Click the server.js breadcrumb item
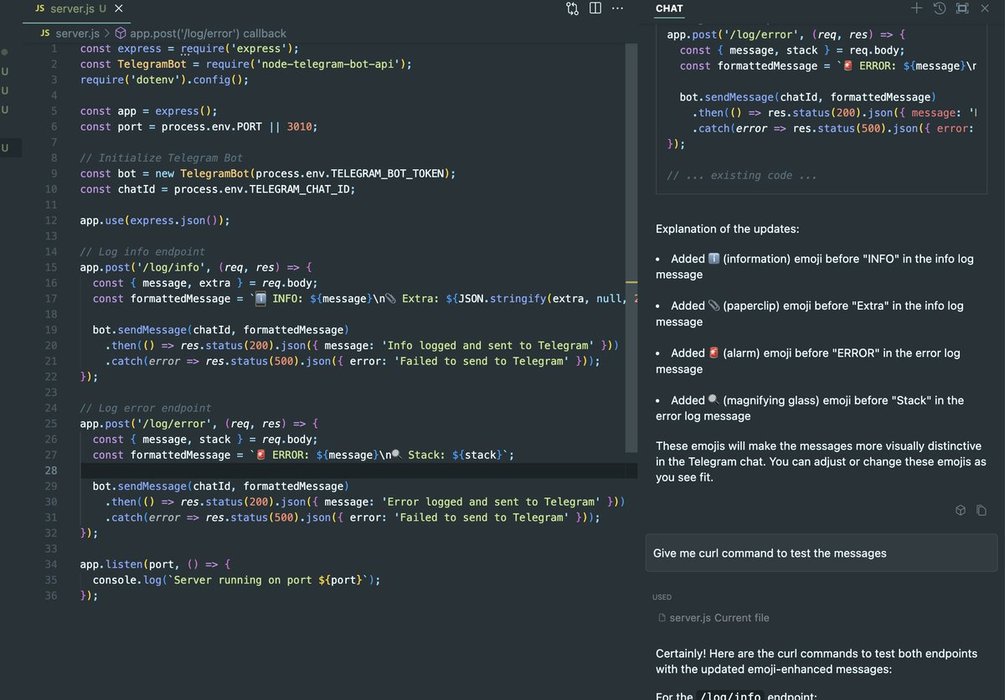Viewport: 1005px width, 700px height. pyautogui.click(x=76, y=33)
